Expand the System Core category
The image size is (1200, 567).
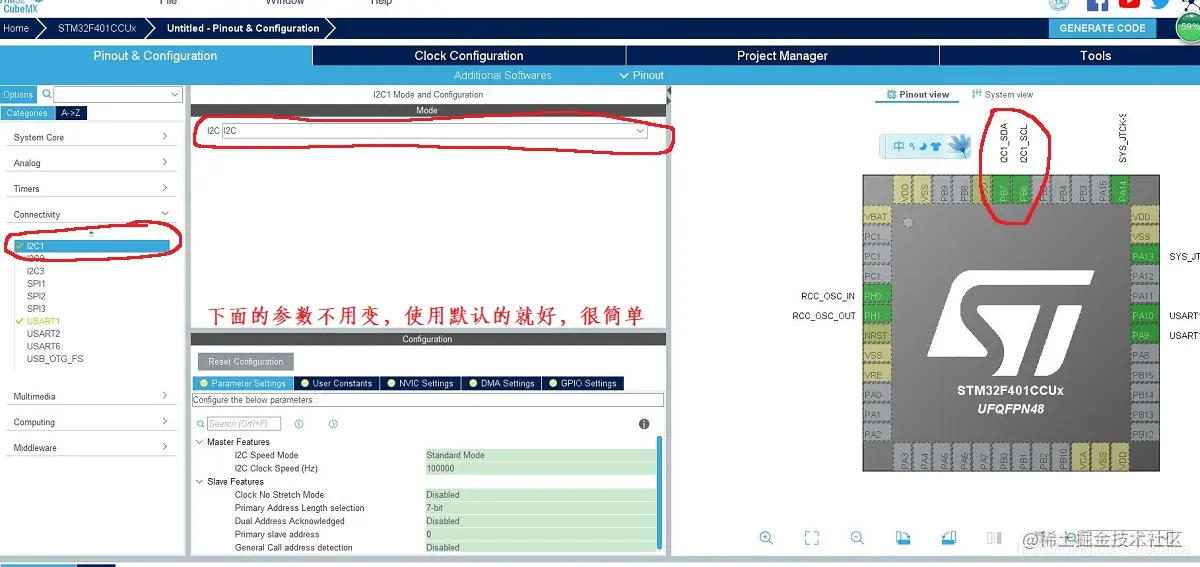tap(91, 137)
